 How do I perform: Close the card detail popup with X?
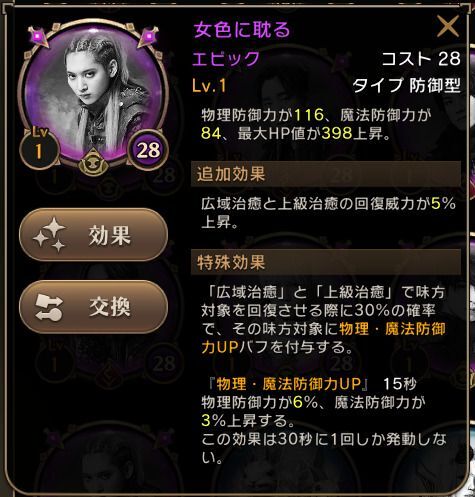coord(448,26)
